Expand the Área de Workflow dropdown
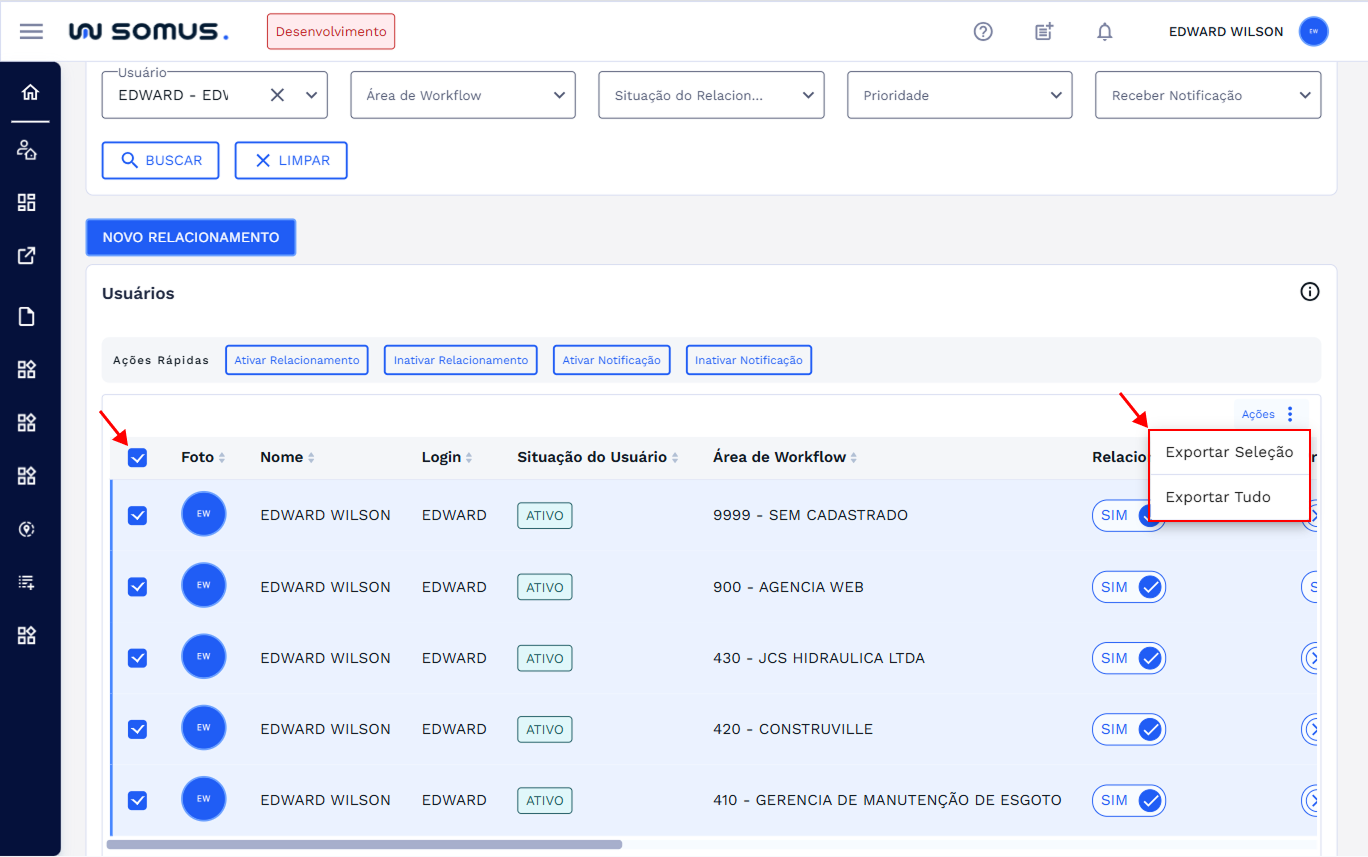 coord(462,96)
